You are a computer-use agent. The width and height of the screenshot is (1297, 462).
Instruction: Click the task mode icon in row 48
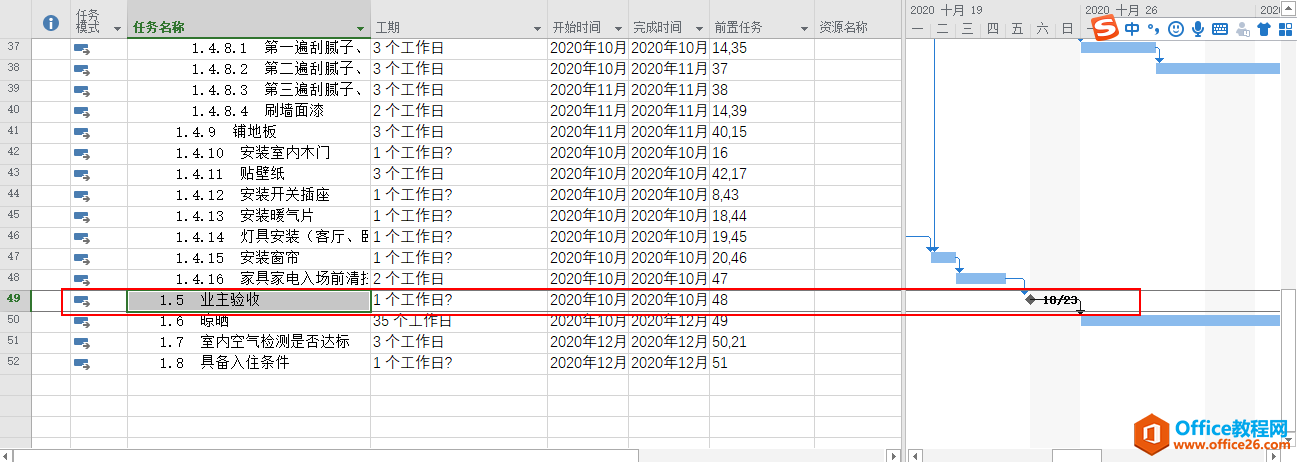point(82,279)
